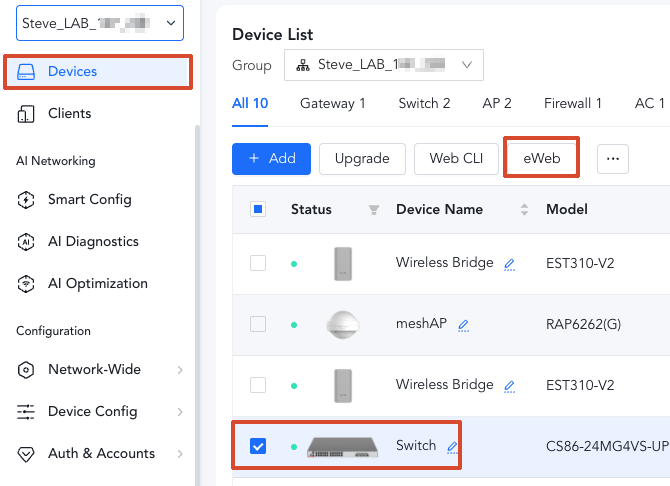Open AI Diagnostics from the sidebar
The height and width of the screenshot is (486, 670).
click(93, 241)
